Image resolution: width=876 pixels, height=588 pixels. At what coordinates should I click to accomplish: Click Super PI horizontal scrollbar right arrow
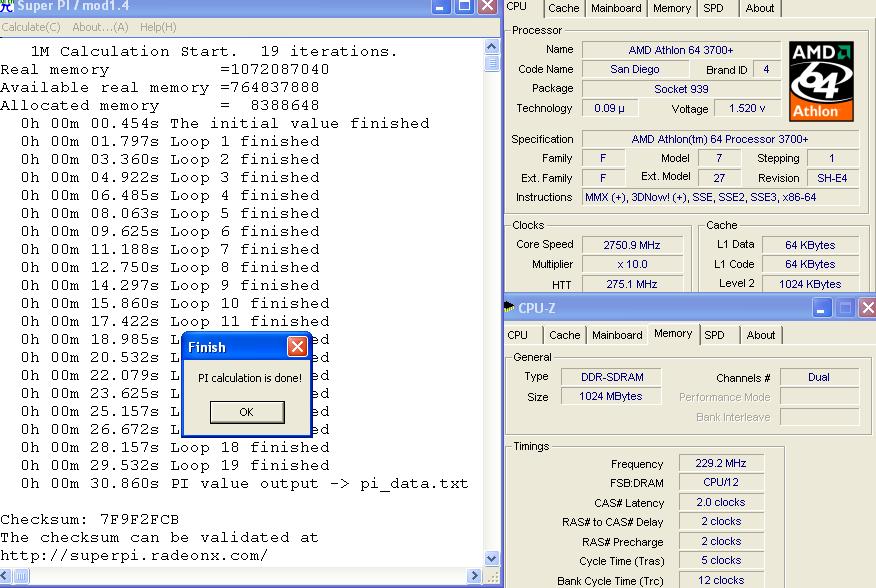(x=475, y=575)
